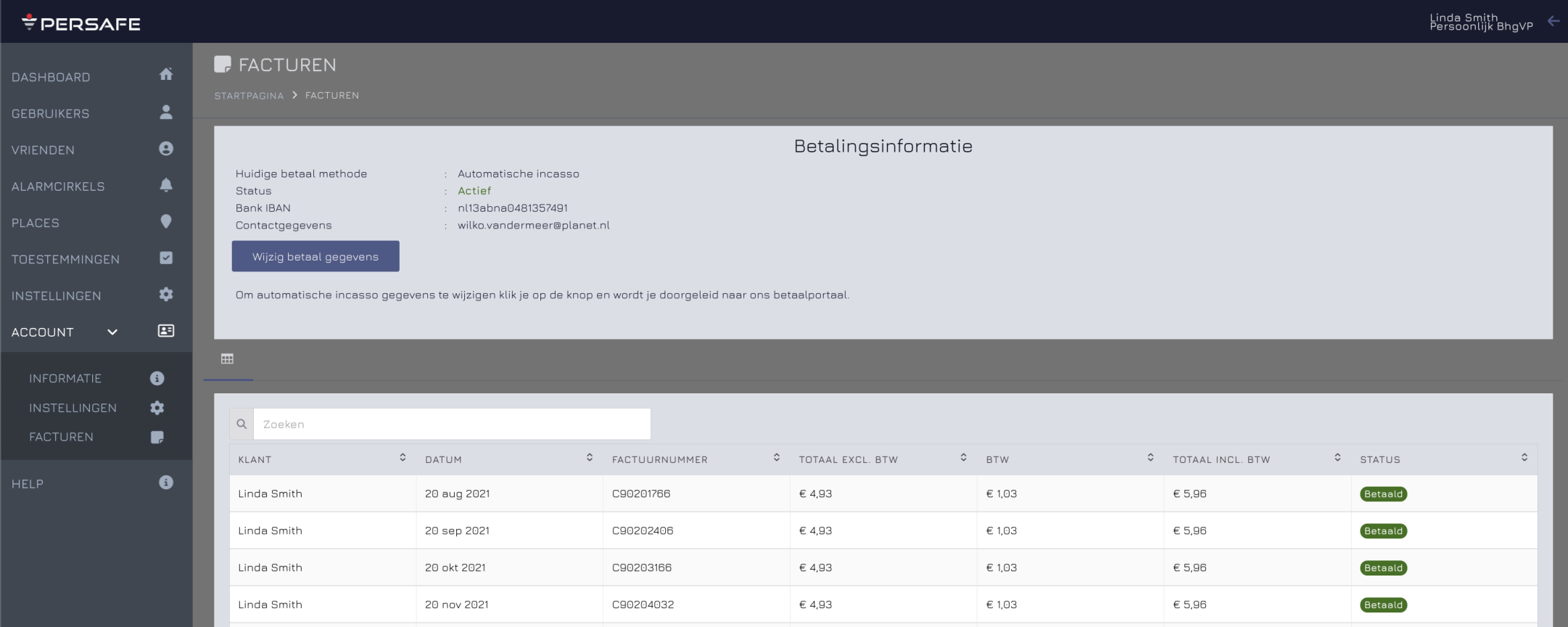Click € 5,96 total in C90202406 row
The height and width of the screenshot is (627, 1568).
point(1189,530)
